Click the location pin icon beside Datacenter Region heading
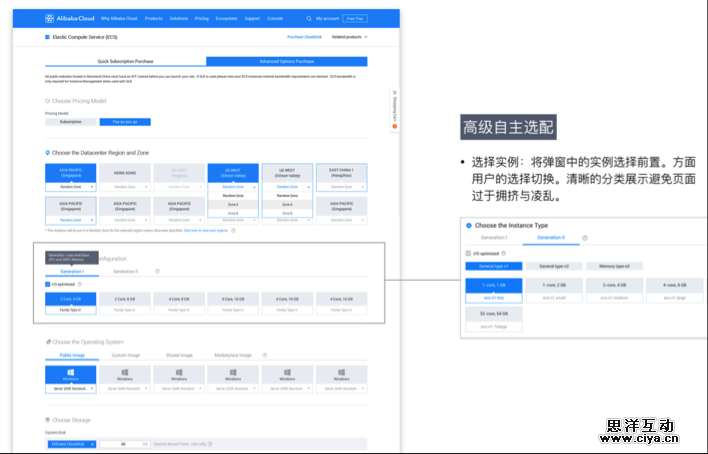708x454 pixels. (47, 152)
